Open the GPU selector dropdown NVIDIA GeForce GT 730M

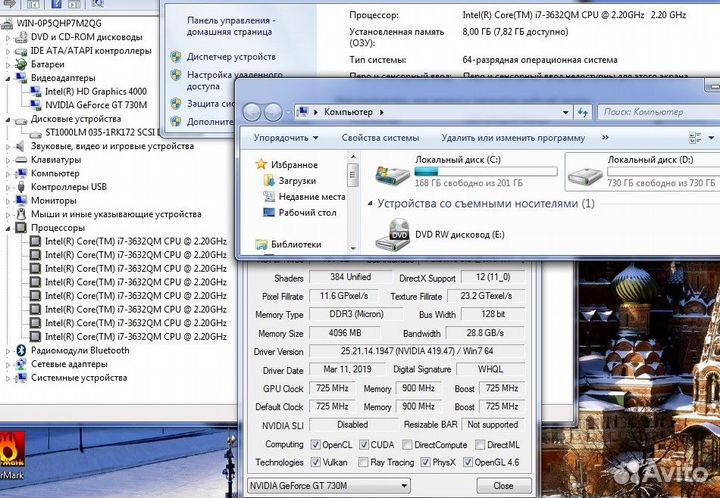point(329,486)
